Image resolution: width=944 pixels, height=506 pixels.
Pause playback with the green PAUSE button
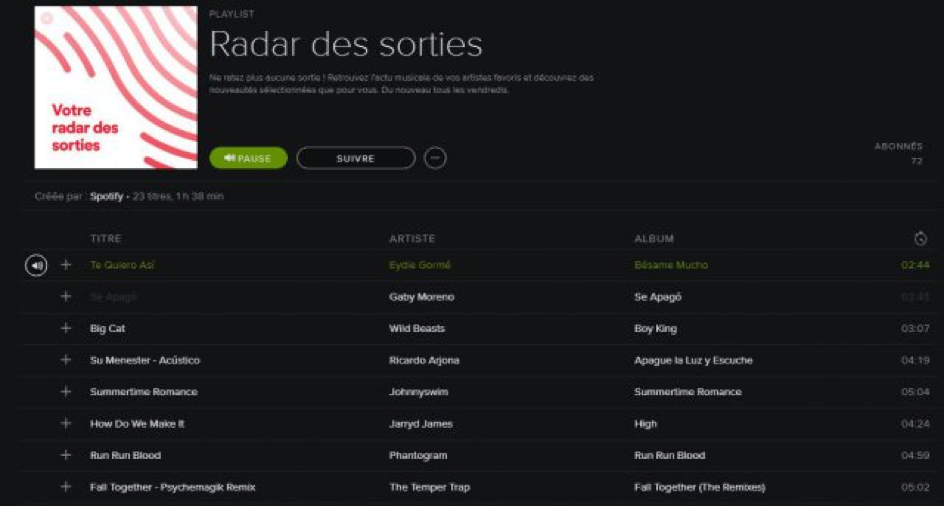coord(248,158)
